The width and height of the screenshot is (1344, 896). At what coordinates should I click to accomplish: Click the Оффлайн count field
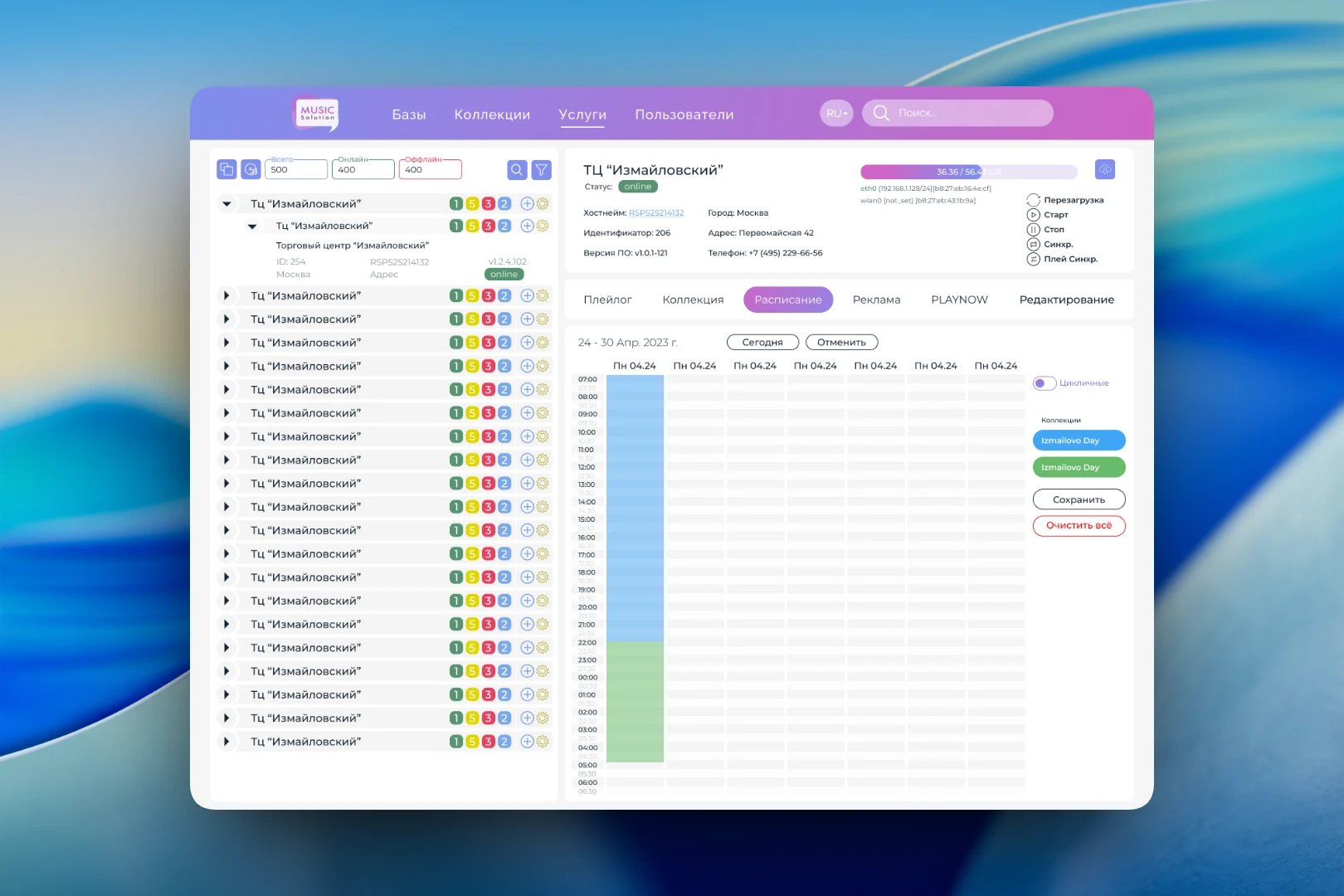430,169
